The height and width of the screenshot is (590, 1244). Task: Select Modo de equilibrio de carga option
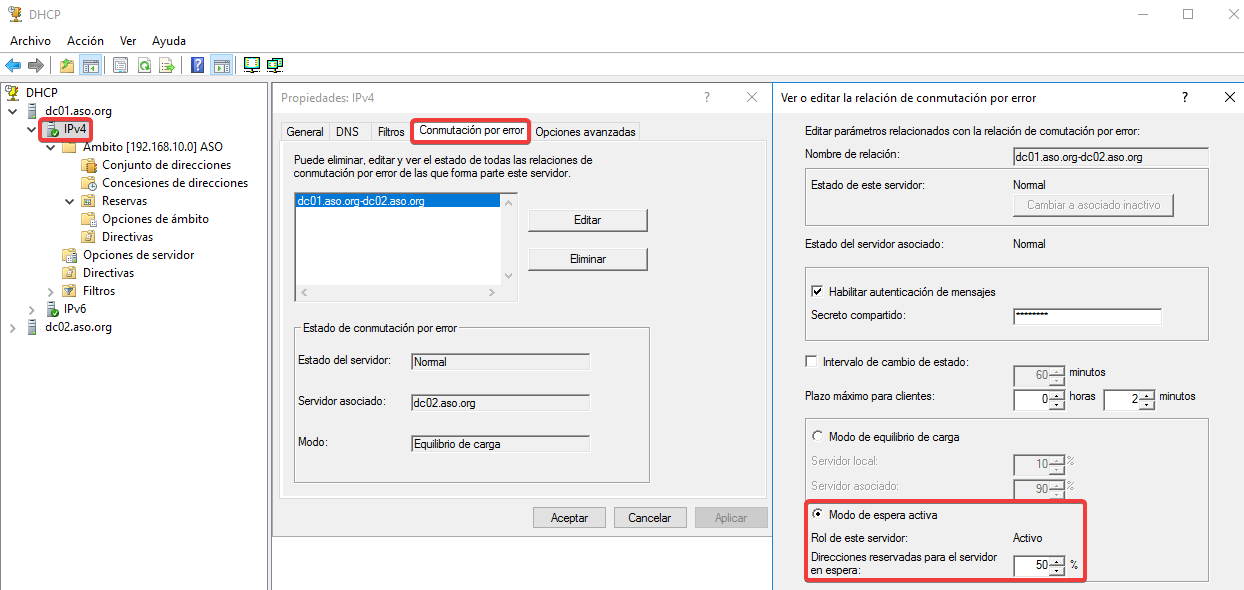coord(818,437)
